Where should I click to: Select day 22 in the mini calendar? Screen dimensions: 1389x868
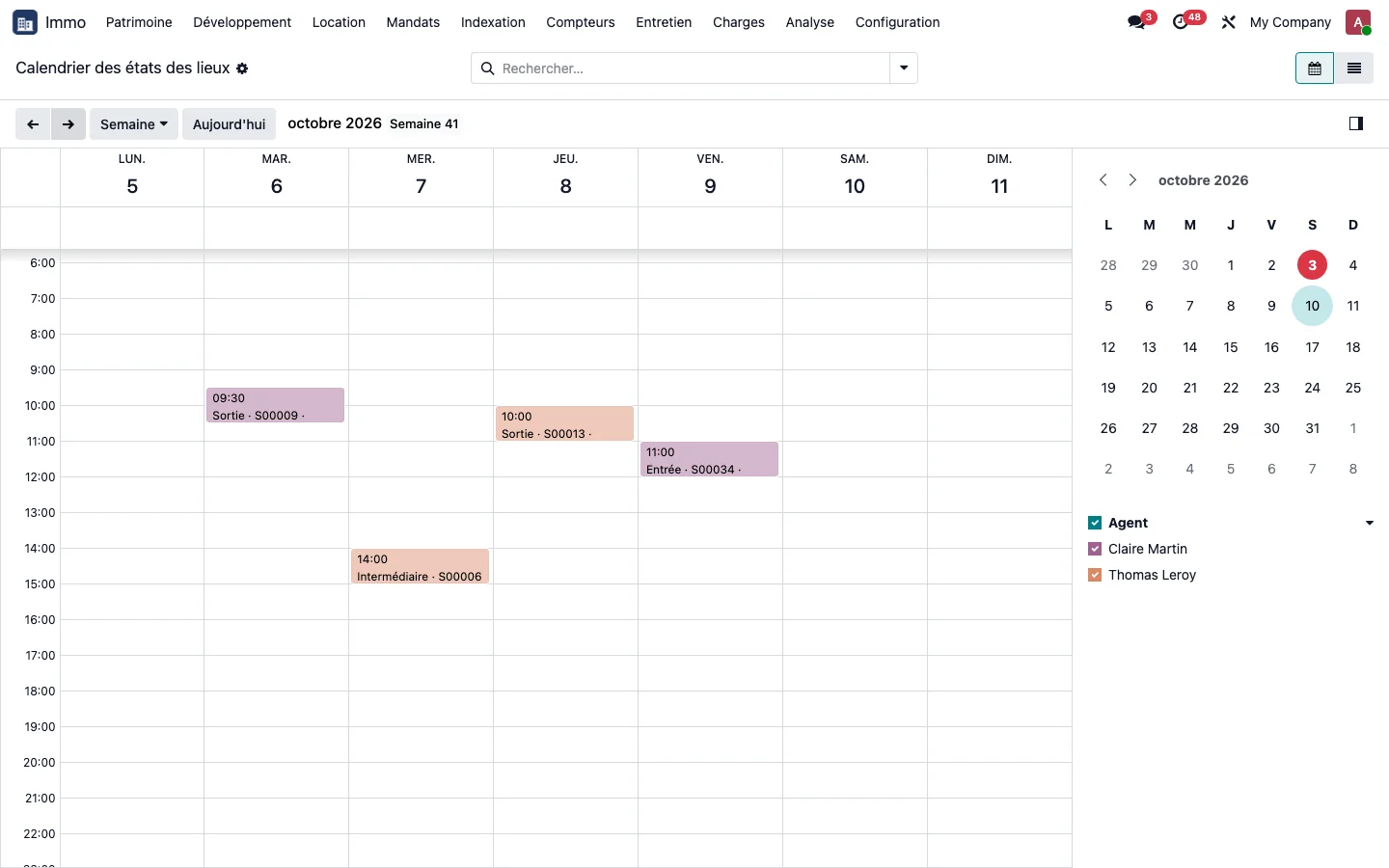[1231, 388]
